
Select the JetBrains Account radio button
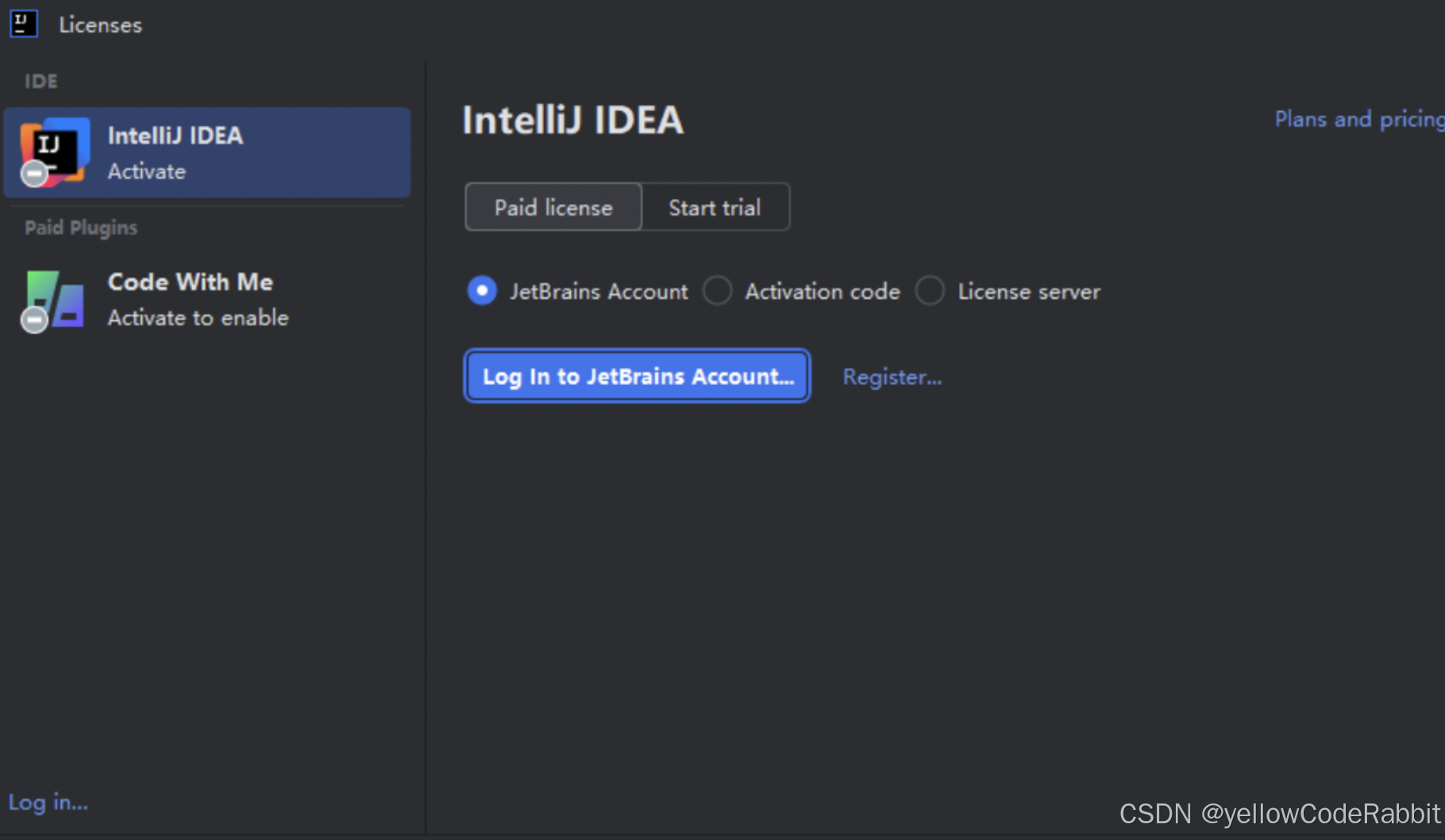point(482,291)
